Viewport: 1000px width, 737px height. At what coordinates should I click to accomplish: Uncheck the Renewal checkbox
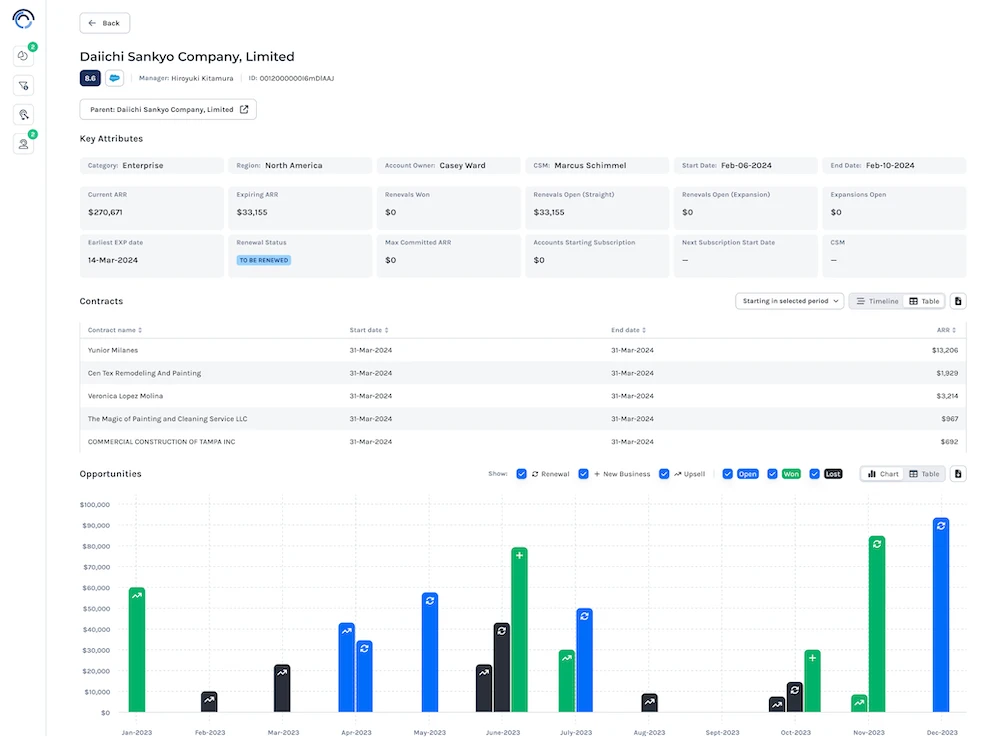click(522, 474)
